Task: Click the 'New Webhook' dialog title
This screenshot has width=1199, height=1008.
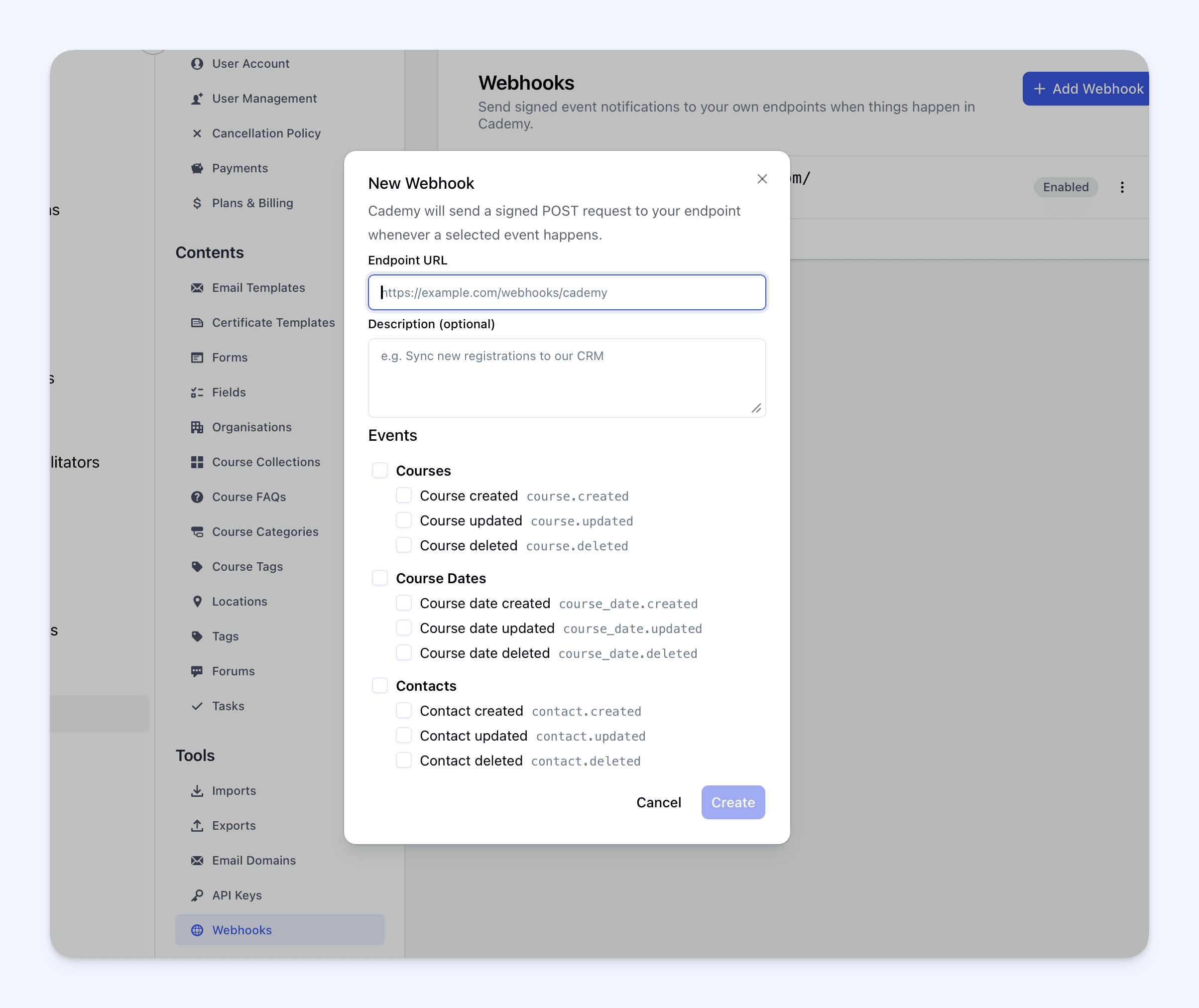Action: [421, 183]
